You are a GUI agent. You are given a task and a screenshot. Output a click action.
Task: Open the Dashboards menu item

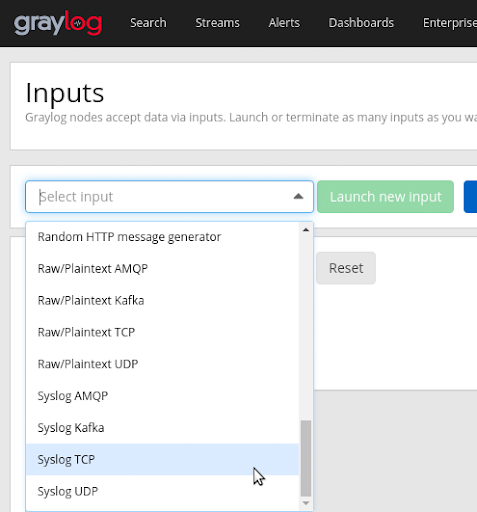coord(361,23)
